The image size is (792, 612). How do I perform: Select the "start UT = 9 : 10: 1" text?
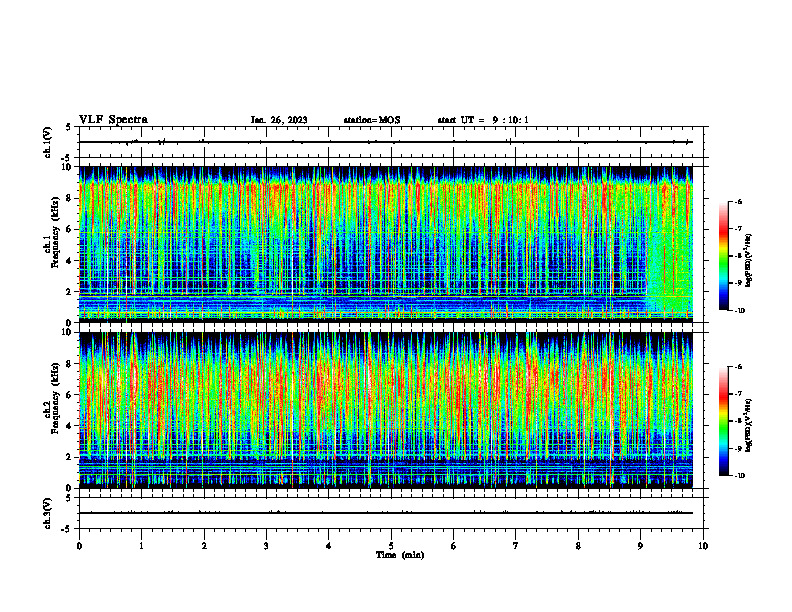pyautogui.click(x=483, y=120)
